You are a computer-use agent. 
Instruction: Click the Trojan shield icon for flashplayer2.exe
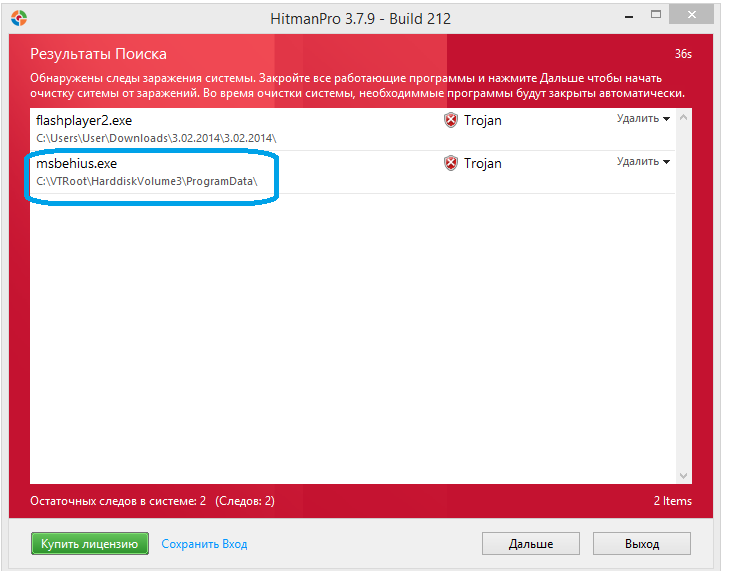tap(451, 120)
